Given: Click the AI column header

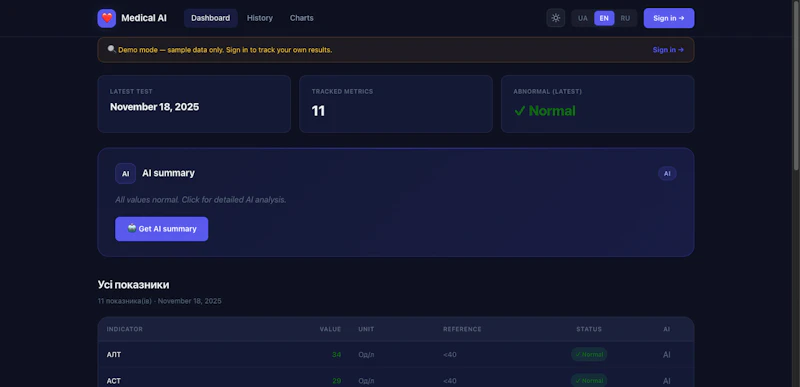Looking at the screenshot, I should click(x=666, y=329).
